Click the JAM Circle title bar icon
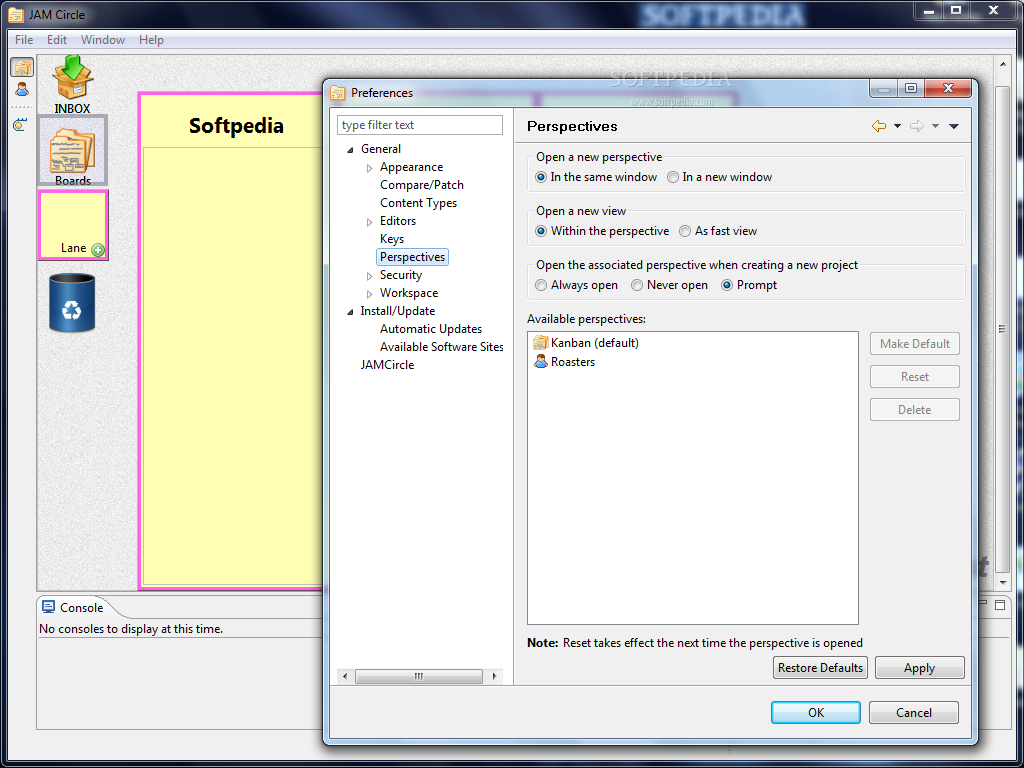 click(16, 14)
